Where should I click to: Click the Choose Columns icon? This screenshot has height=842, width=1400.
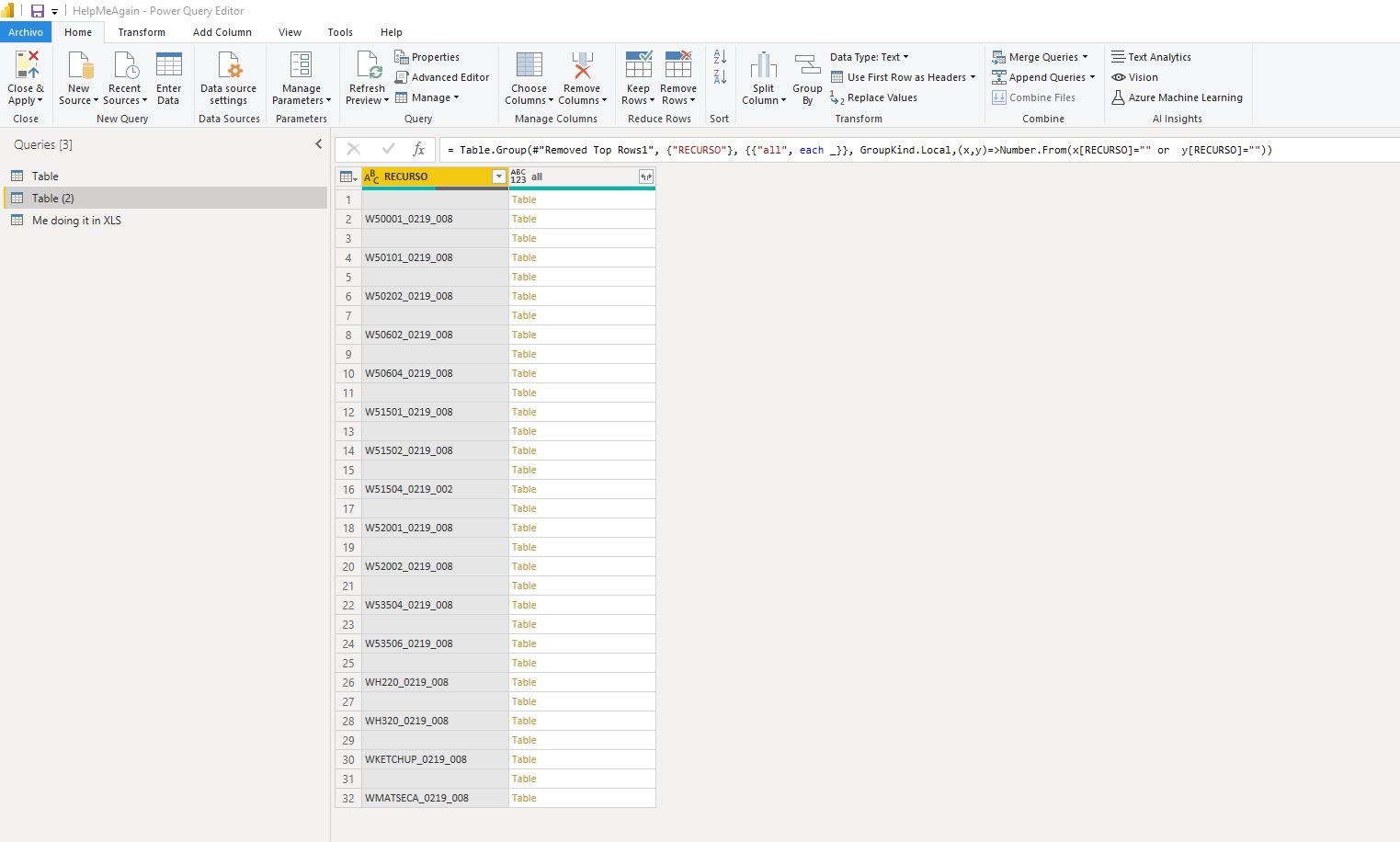[x=529, y=66]
